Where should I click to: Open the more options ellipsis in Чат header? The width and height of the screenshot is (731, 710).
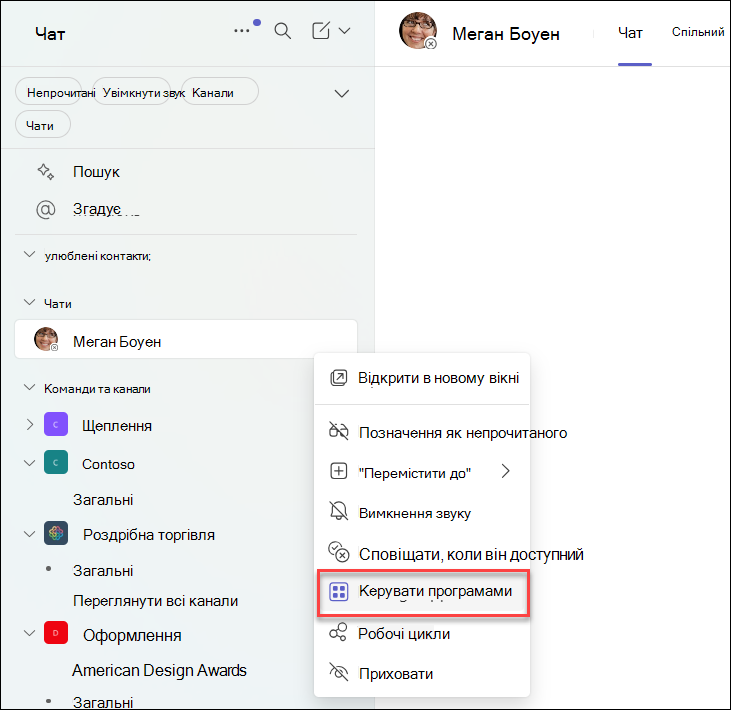pos(241,31)
